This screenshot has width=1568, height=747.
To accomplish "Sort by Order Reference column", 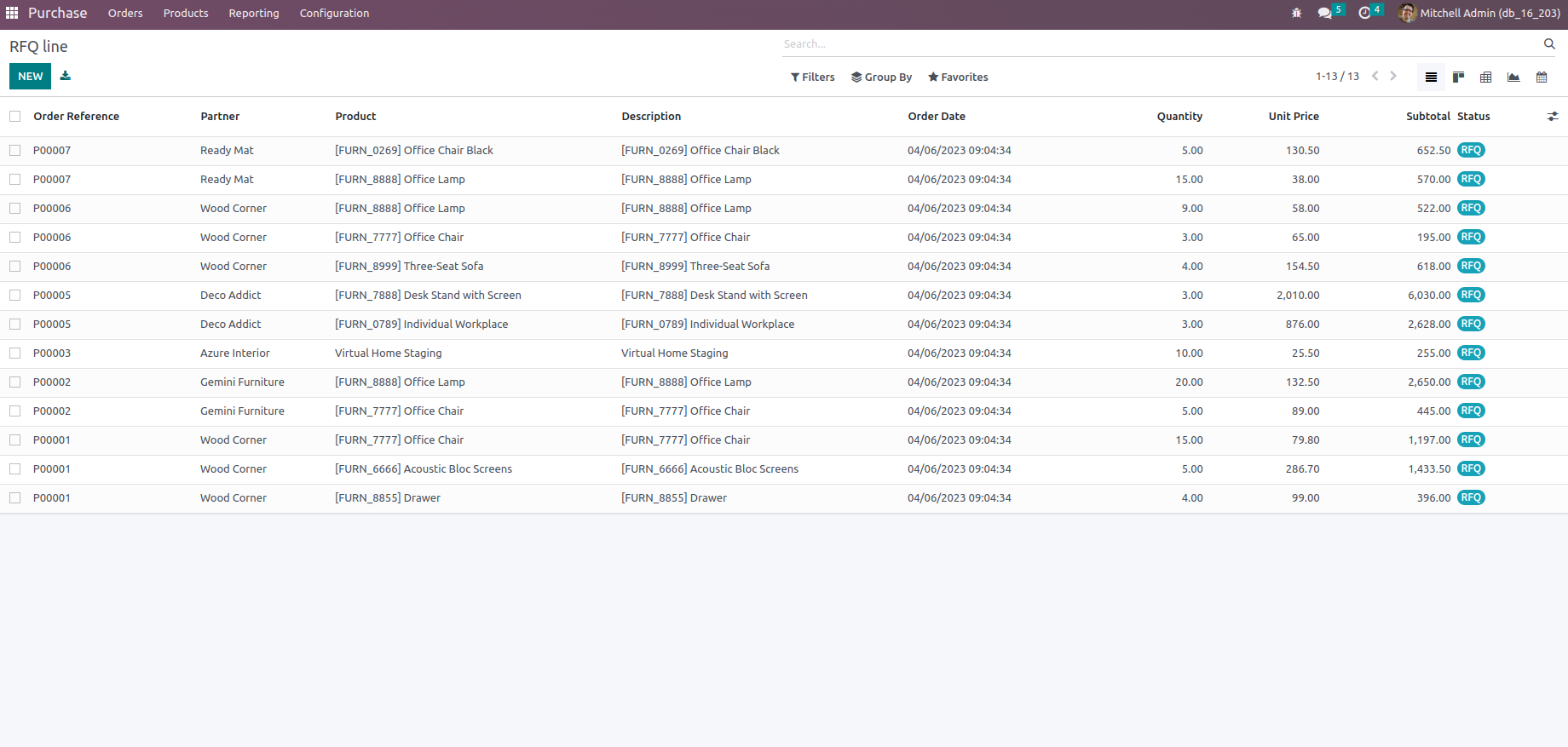I will pyautogui.click(x=77, y=117).
